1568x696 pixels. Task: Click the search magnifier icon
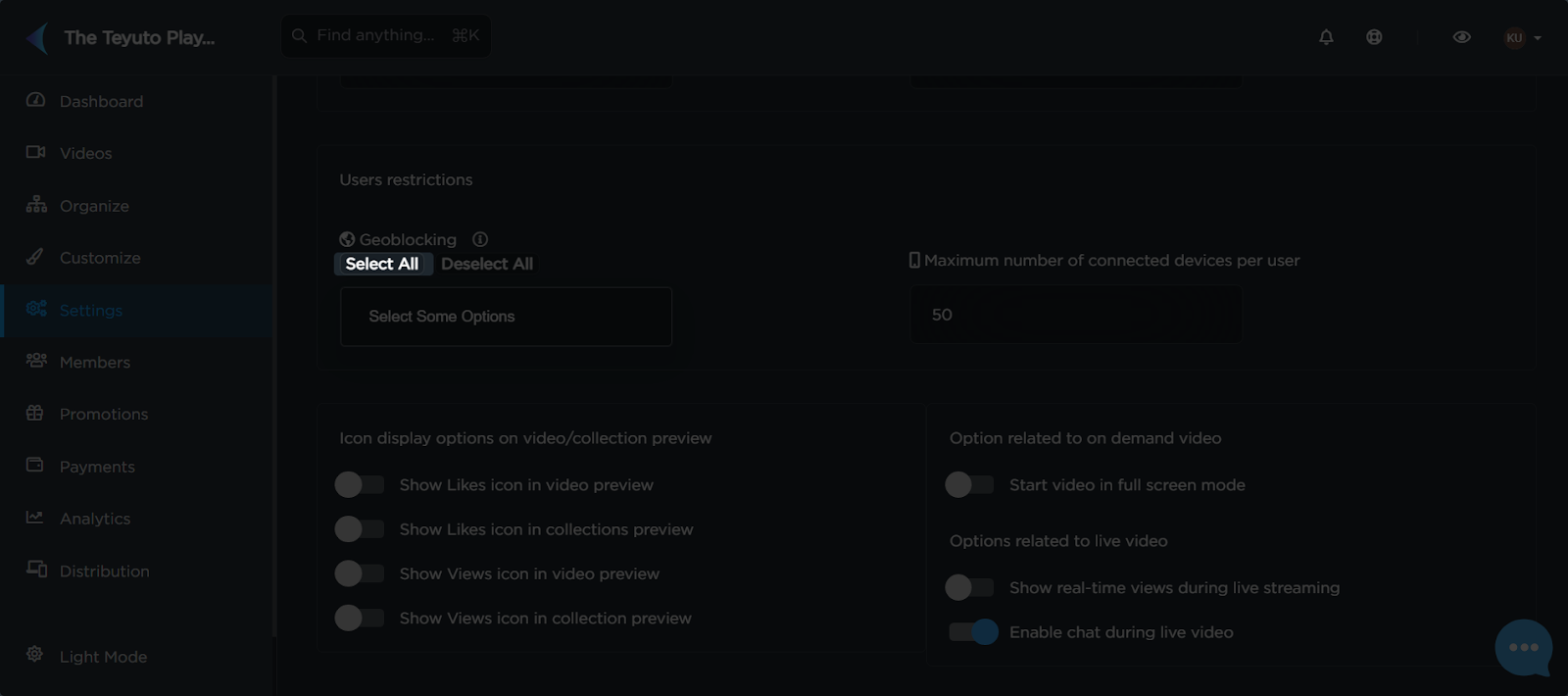tap(300, 36)
